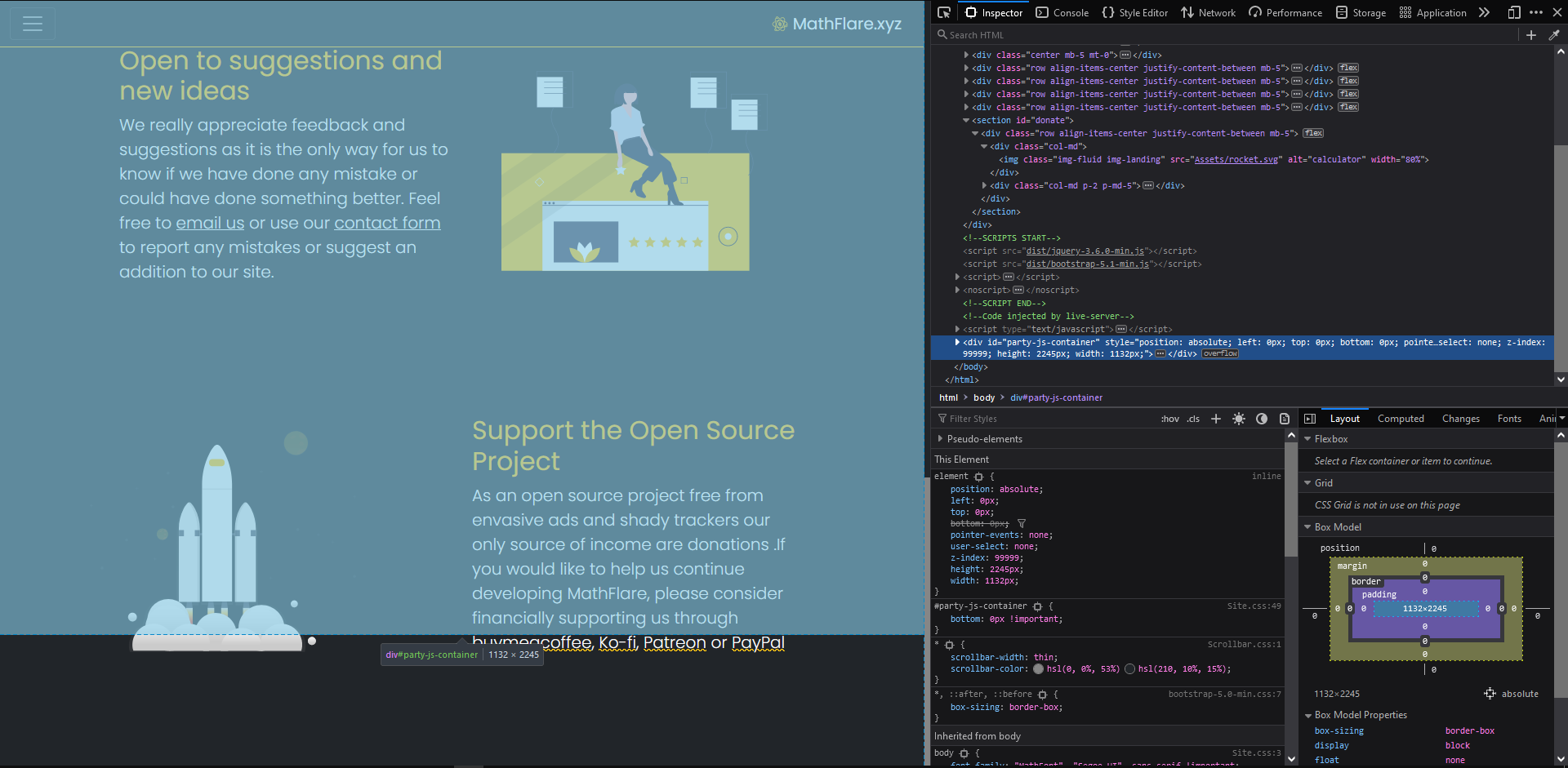
Task: Click the Layout sidebar tab
Action: (x=1344, y=419)
